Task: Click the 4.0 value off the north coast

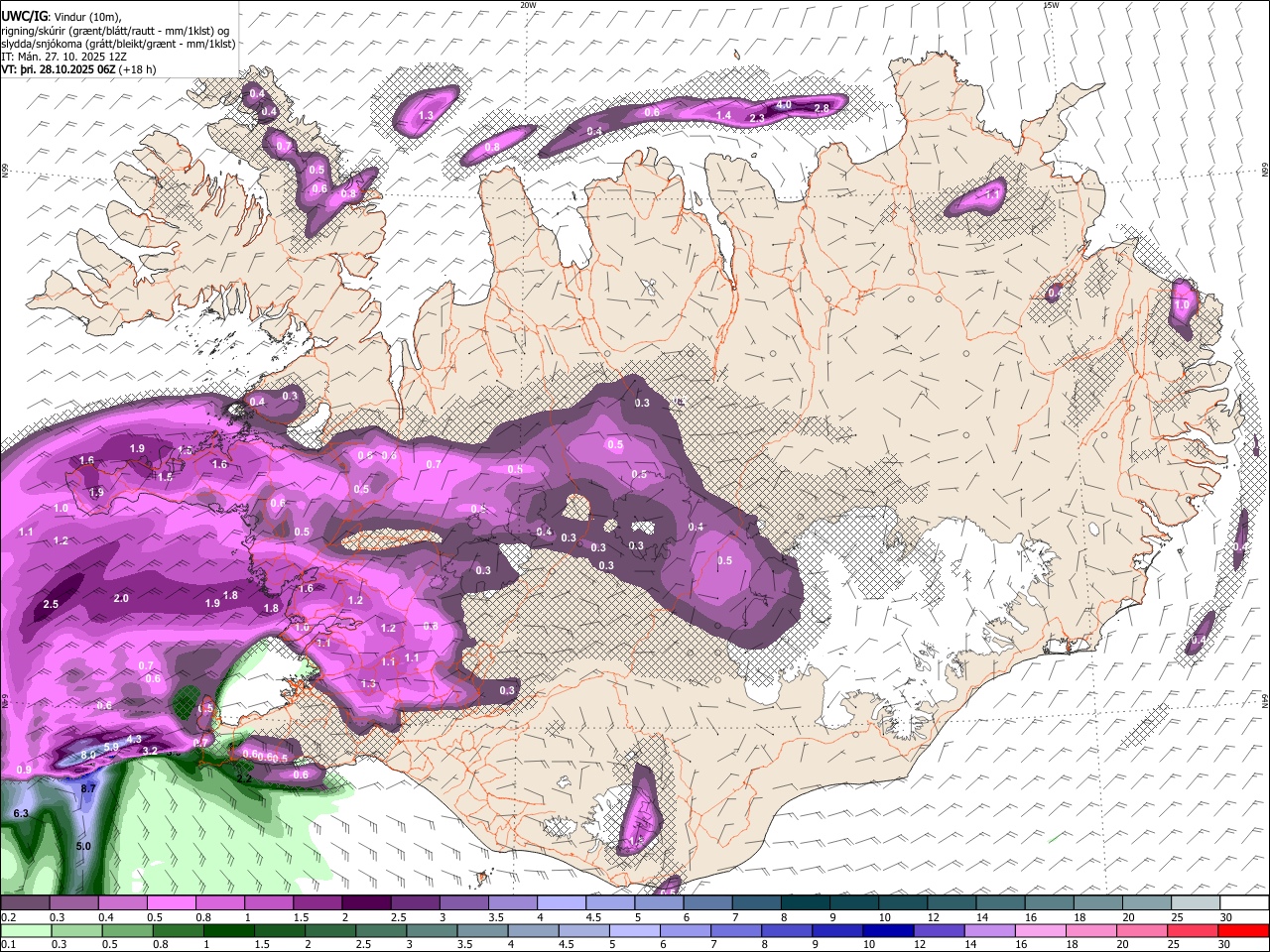Action: [x=784, y=105]
